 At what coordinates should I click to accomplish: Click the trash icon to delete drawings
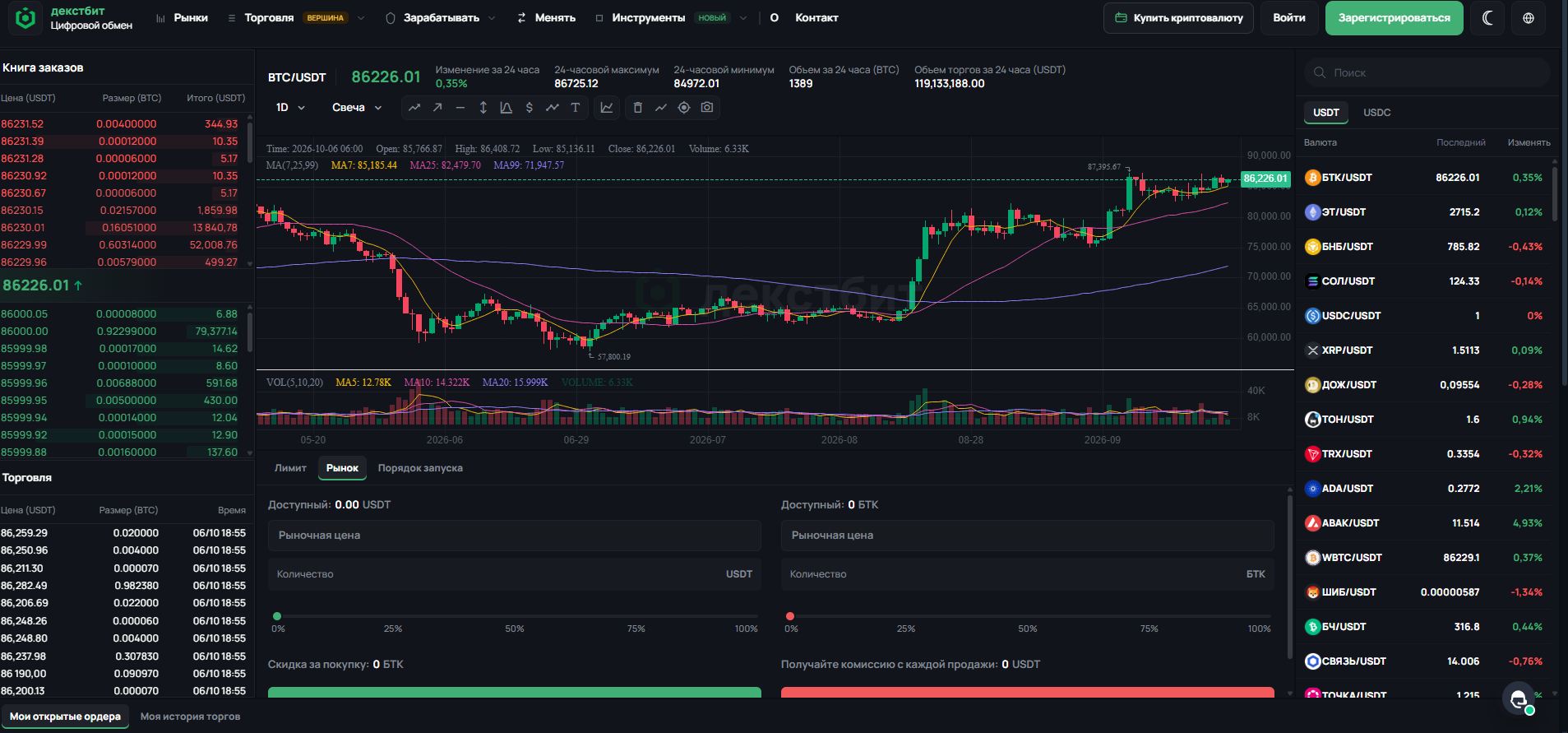(637, 108)
